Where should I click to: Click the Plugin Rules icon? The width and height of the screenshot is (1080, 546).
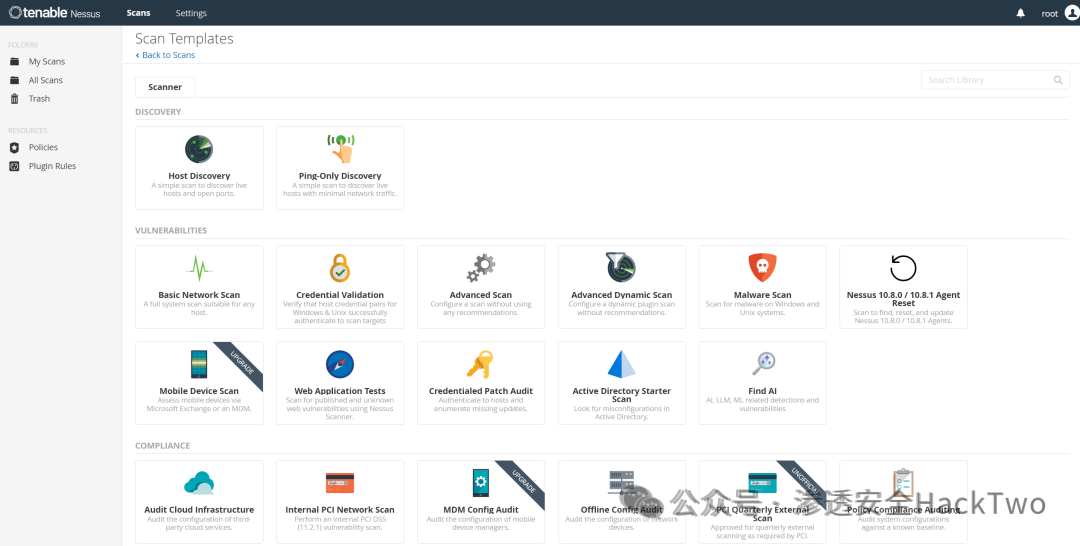(14, 166)
